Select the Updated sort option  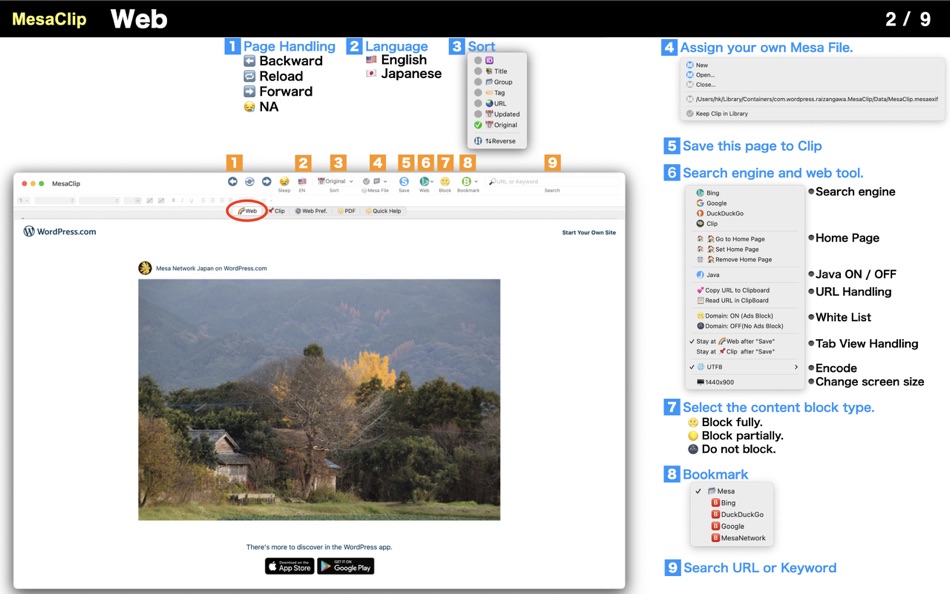point(497,114)
